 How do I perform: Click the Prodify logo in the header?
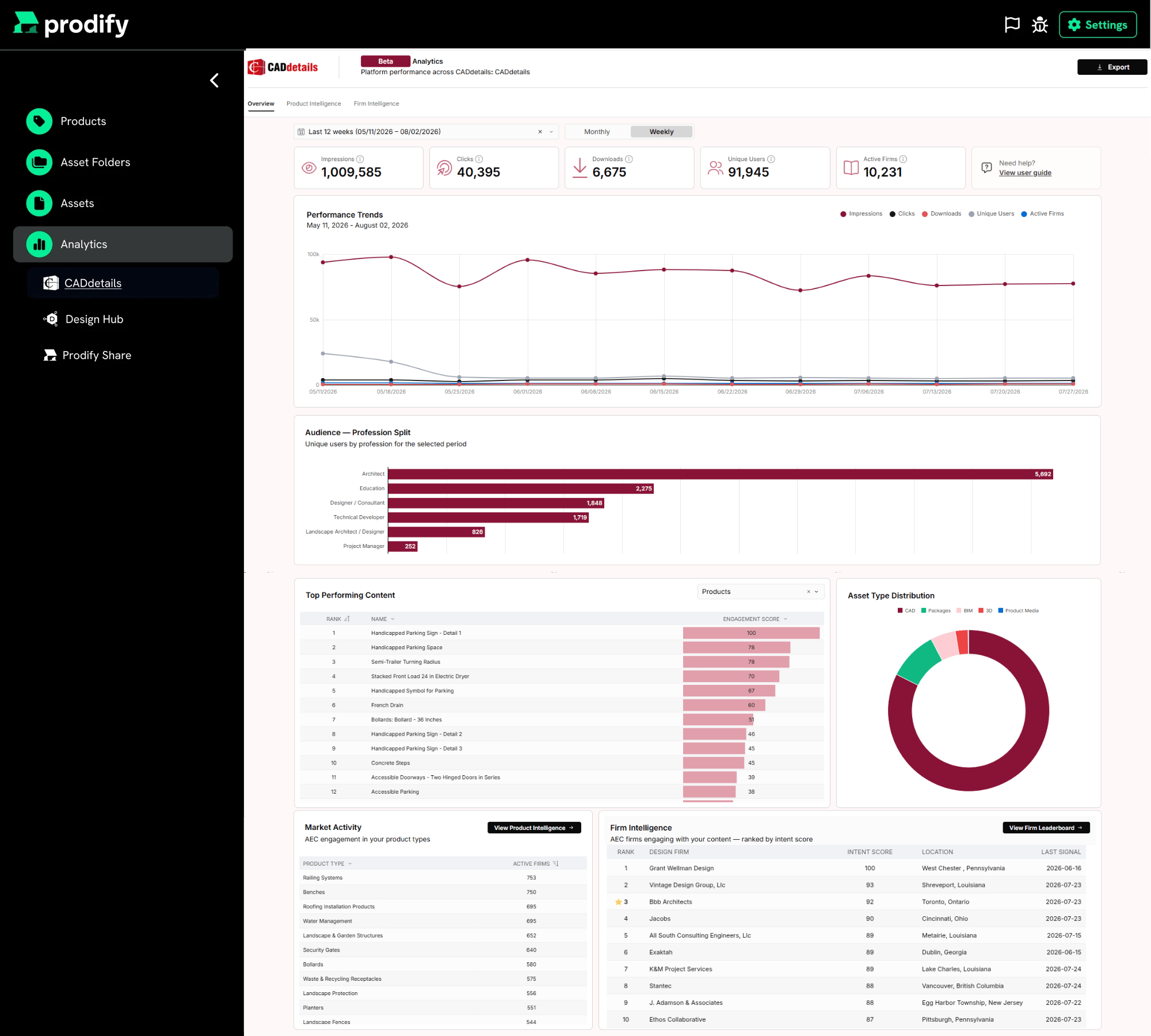pyautogui.click(x=71, y=24)
